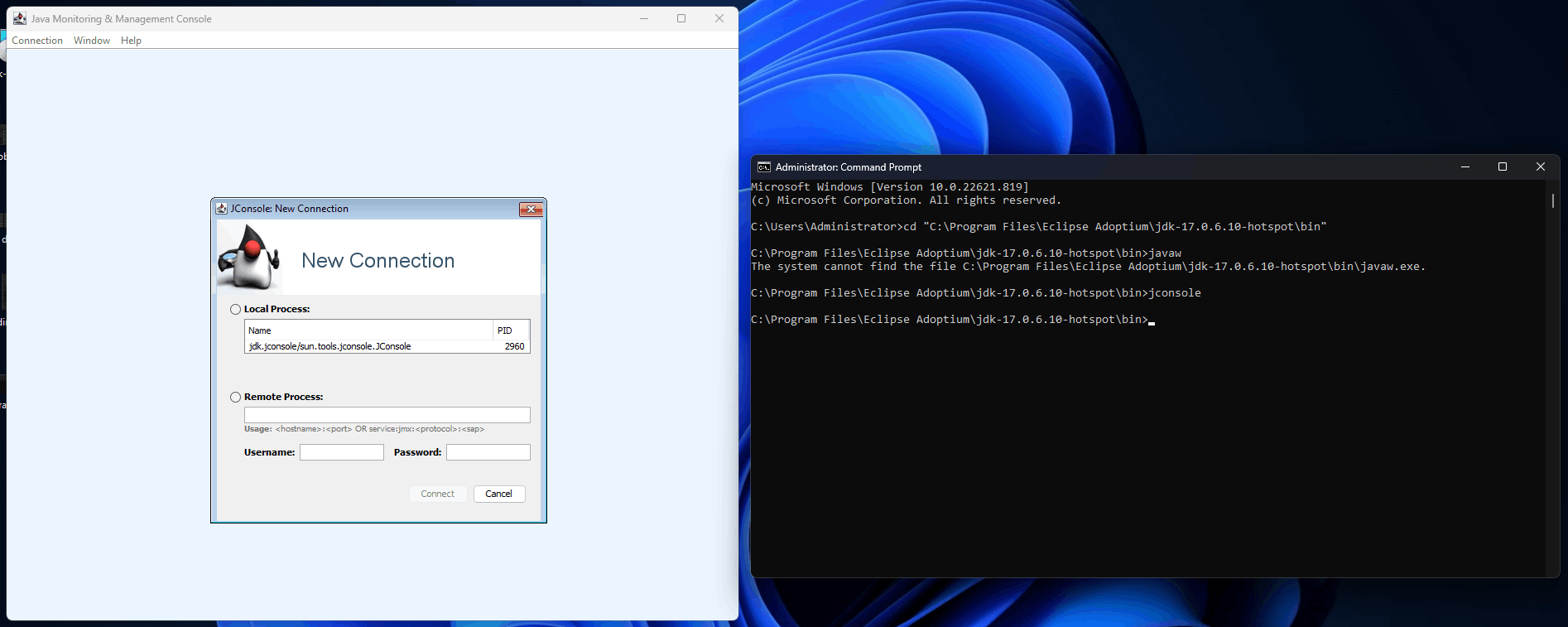1568x627 pixels.
Task: Close the JConsole New Connection dialog
Action: click(x=531, y=209)
